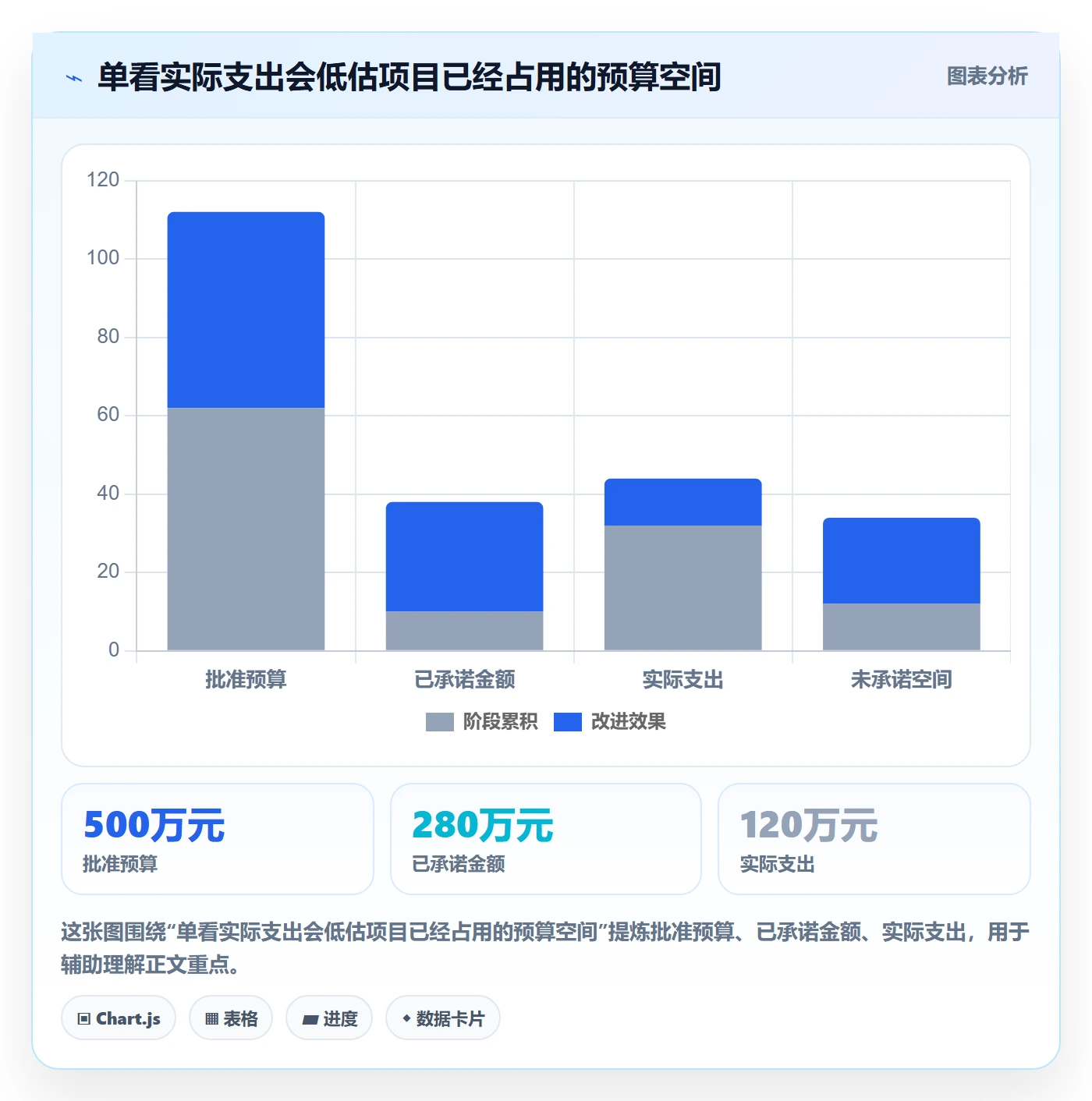Click the 120 y-axis tick label

103,180
